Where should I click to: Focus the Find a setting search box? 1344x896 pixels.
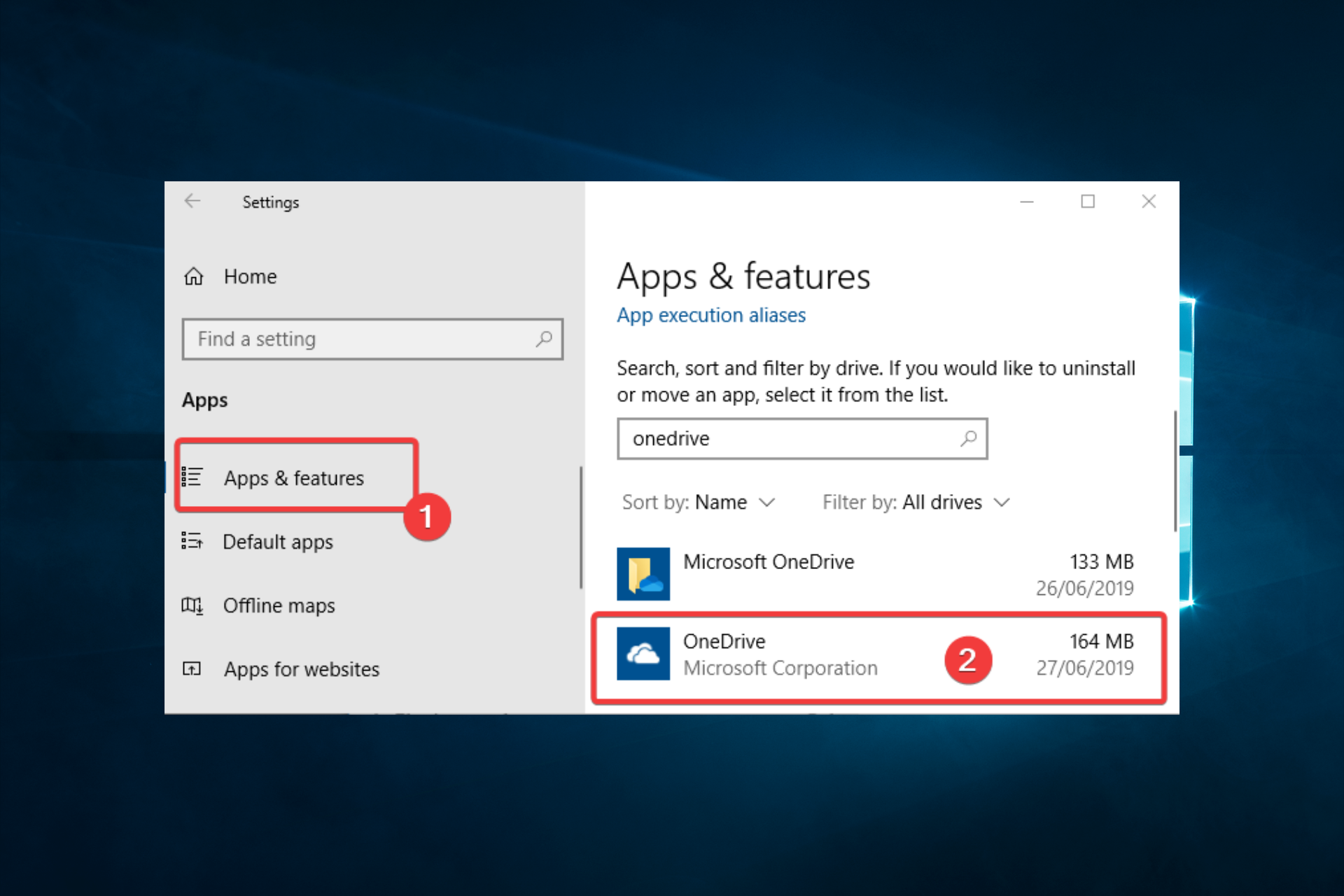click(x=372, y=339)
